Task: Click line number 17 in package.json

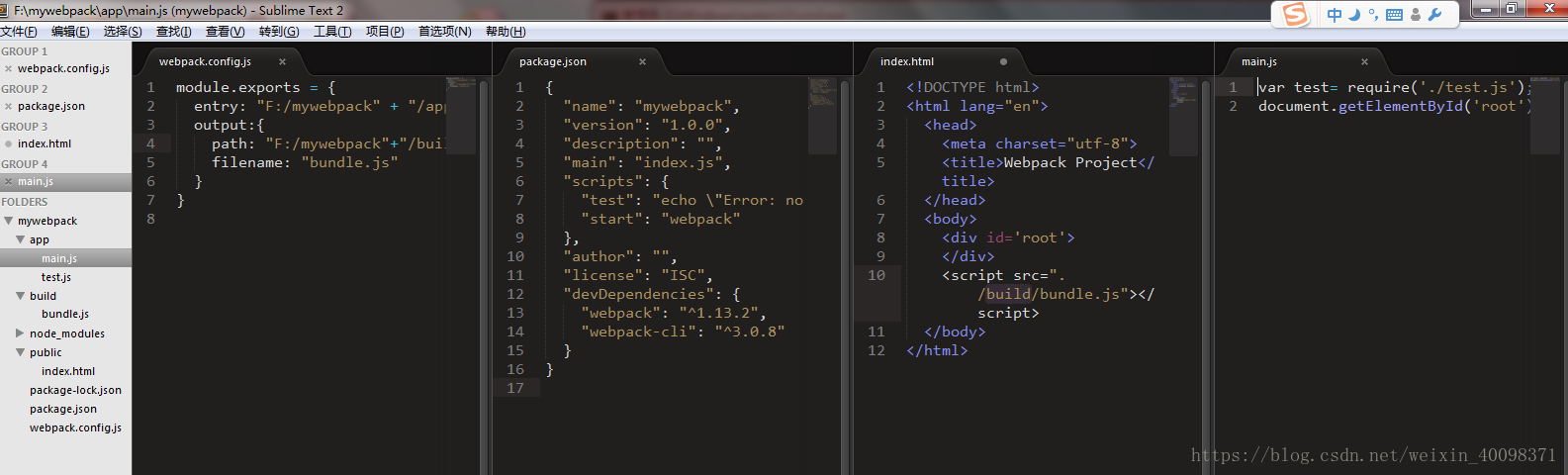Action: point(515,388)
